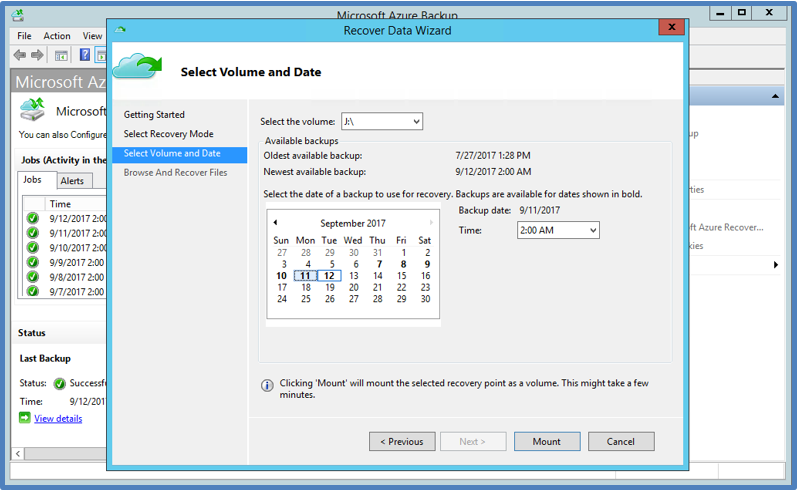Click the blue help question mark toolbar icon
797x490 pixels.
(85, 54)
